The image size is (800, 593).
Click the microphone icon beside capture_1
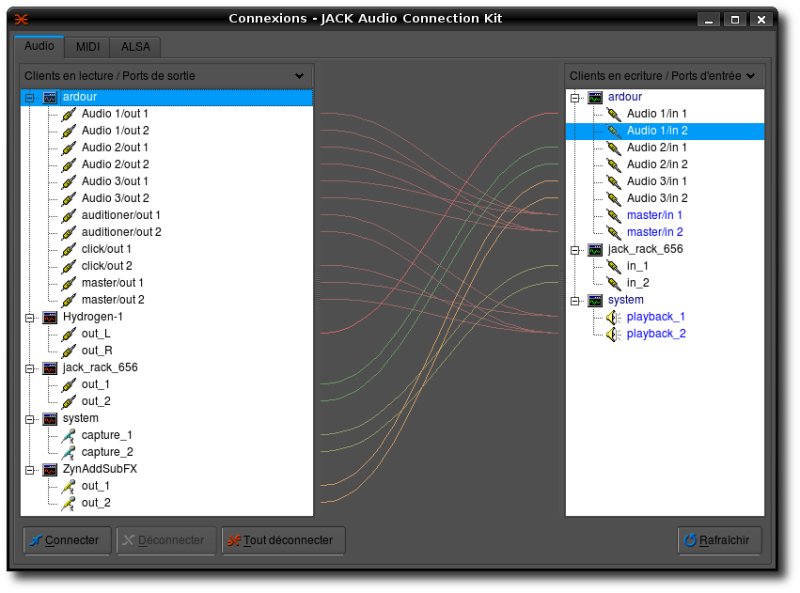(68, 436)
